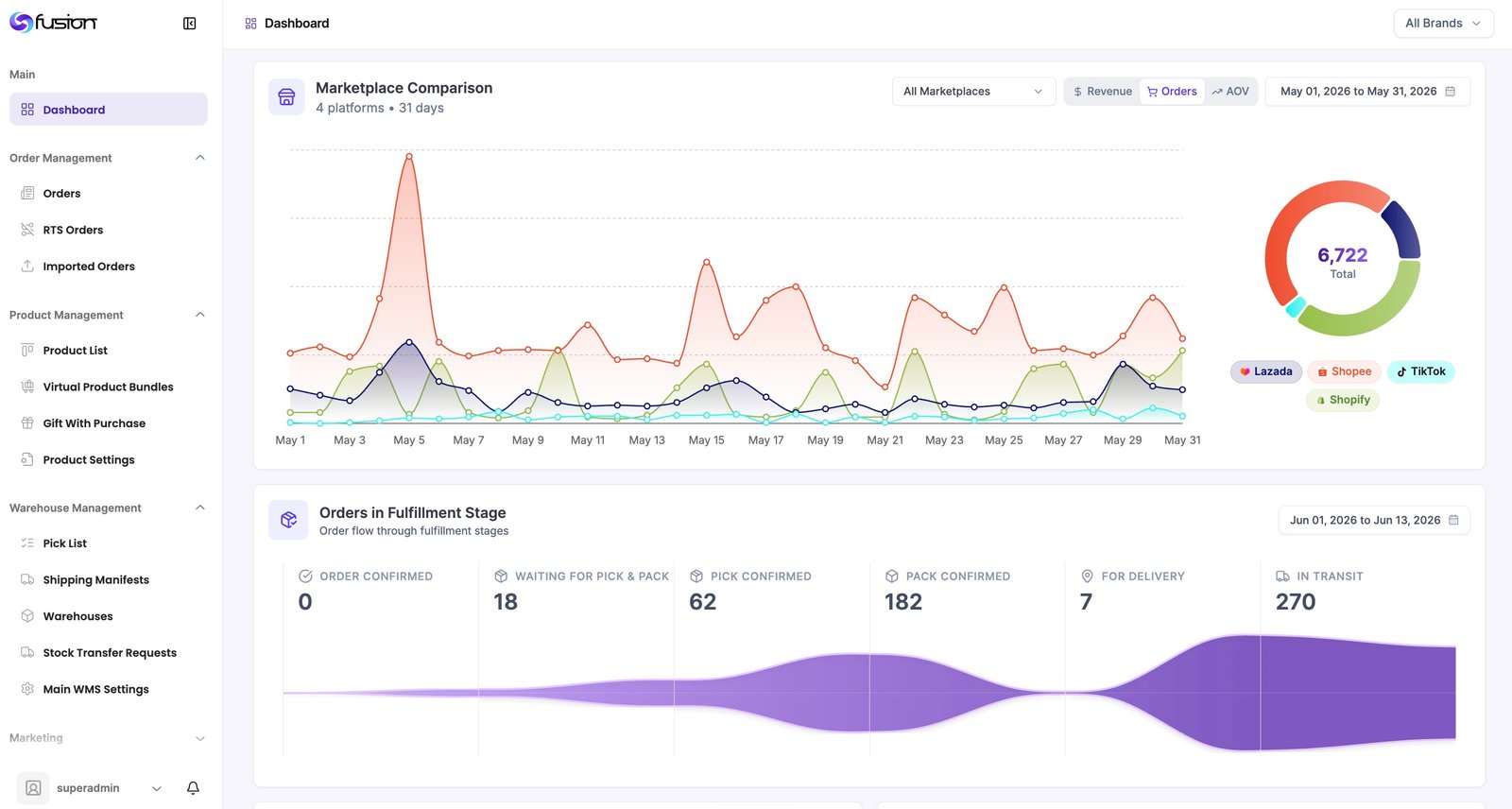
Task: Collapse the Order Management section
Action: 199,158
